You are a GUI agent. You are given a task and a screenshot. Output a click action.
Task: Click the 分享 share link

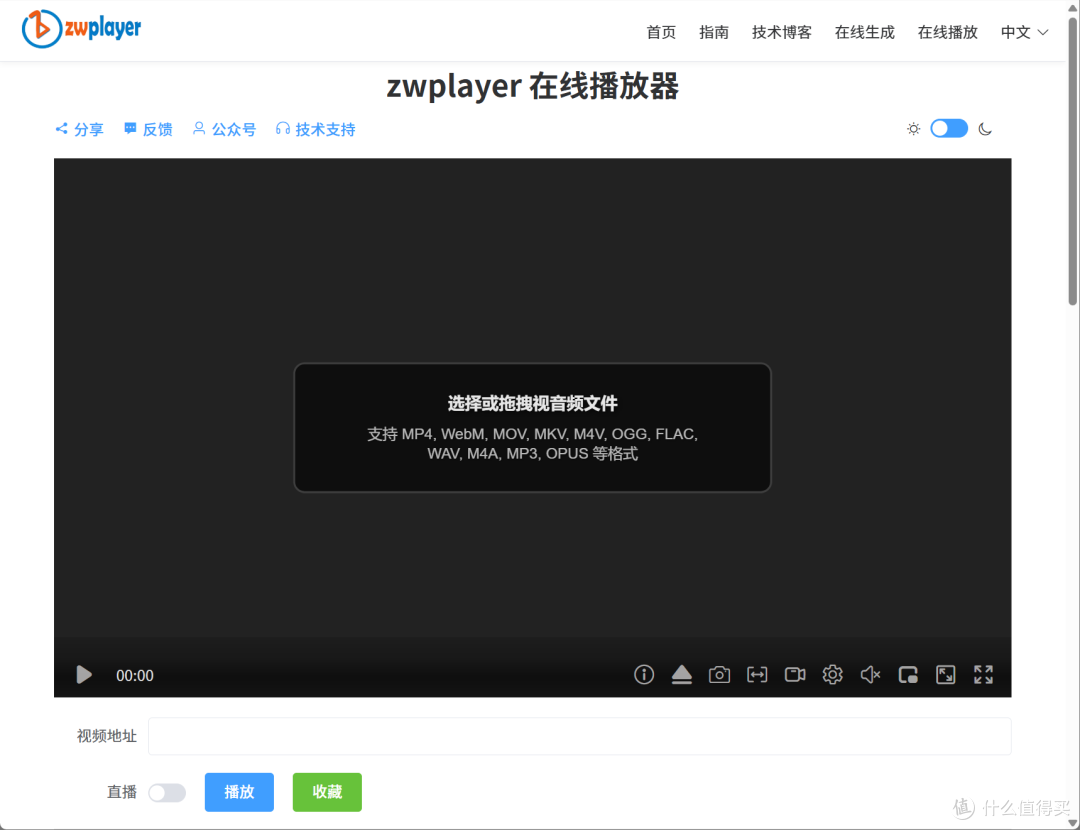(x=79, y=129)
